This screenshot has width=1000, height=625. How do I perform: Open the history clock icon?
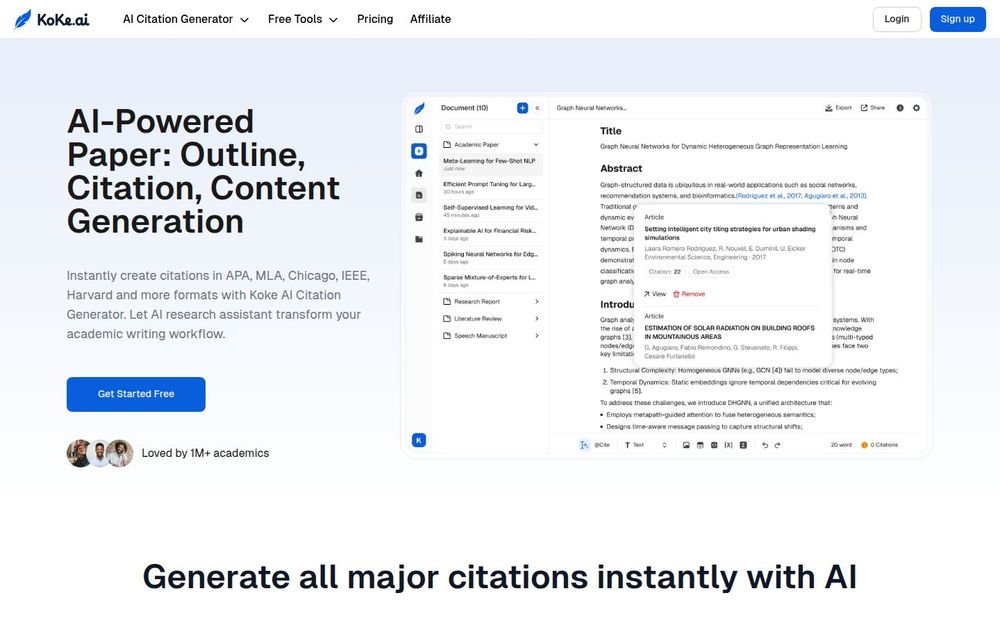900,108
